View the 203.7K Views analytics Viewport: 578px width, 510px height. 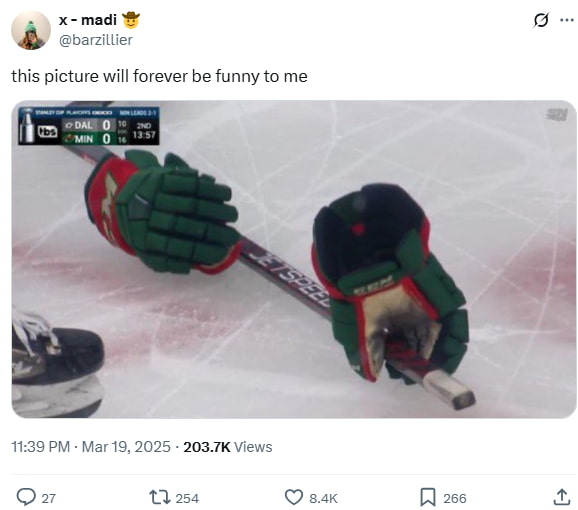click(x=228, y=447)
